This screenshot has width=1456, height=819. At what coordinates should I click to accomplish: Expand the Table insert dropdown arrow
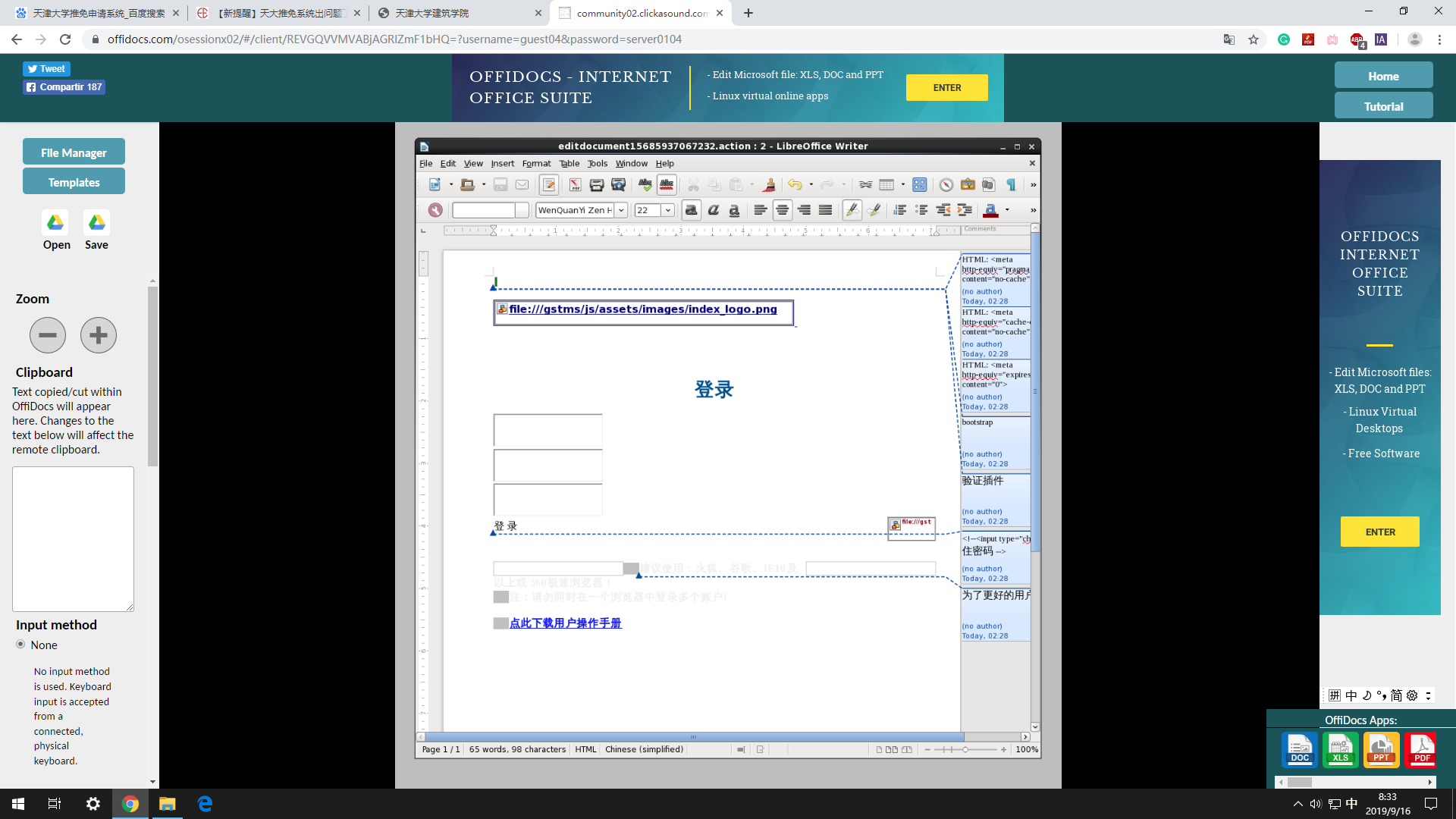(x=902, y=185)
